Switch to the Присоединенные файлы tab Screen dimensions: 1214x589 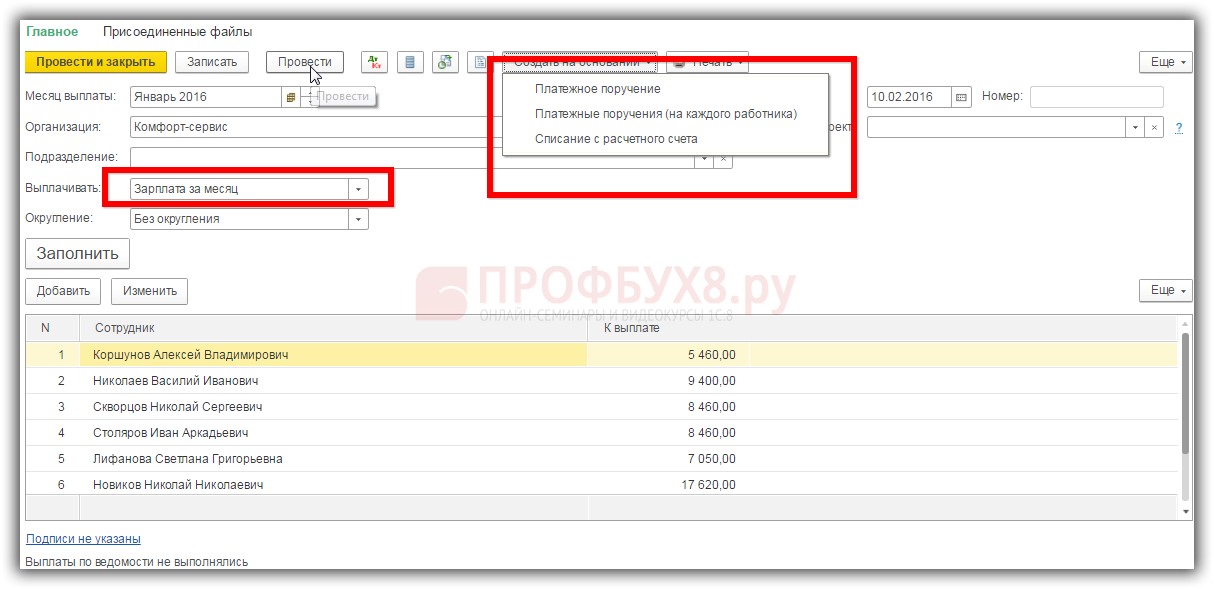177,32
